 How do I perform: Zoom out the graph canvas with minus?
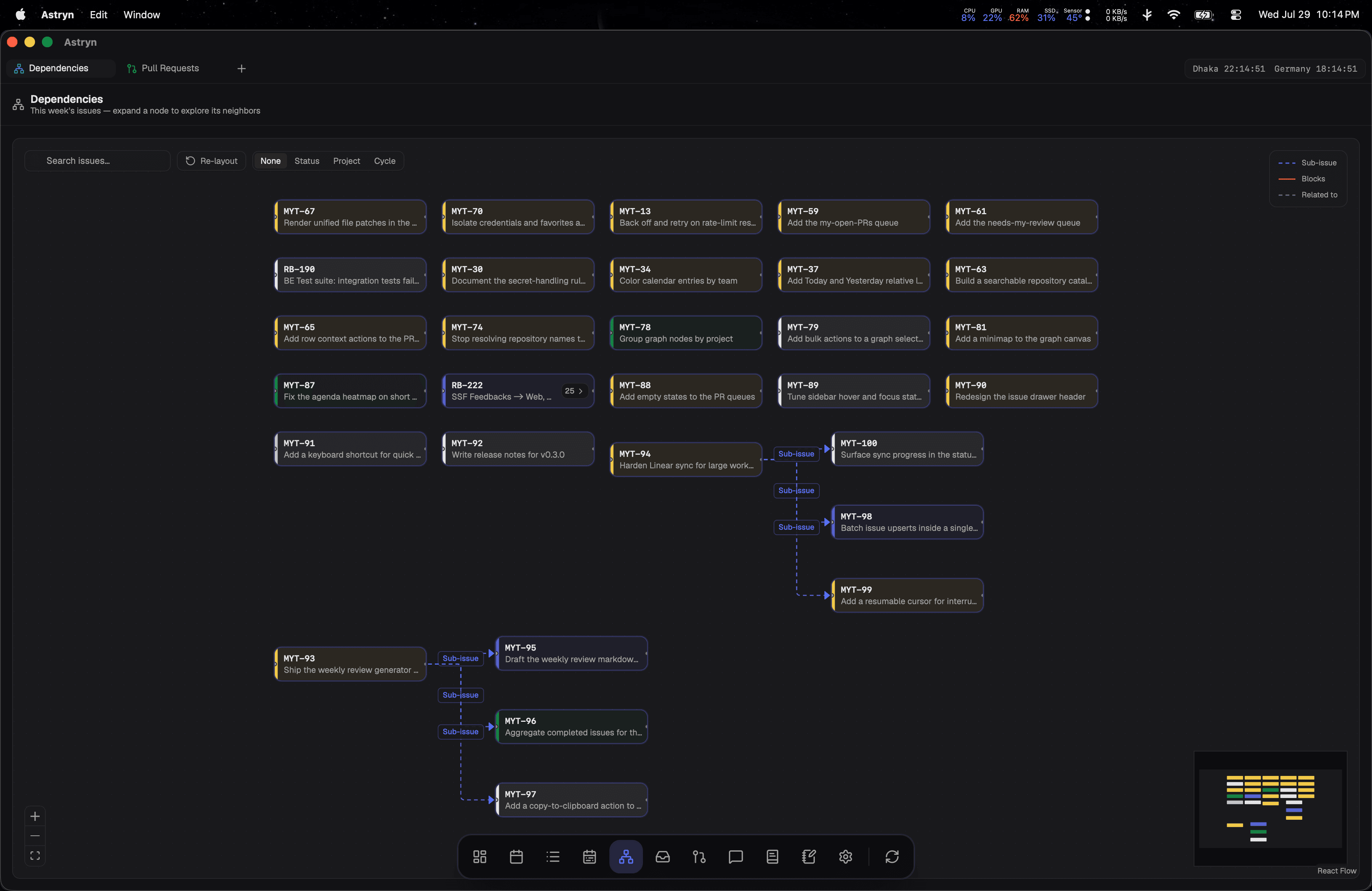pyautogui.click(x=35, y=836)
